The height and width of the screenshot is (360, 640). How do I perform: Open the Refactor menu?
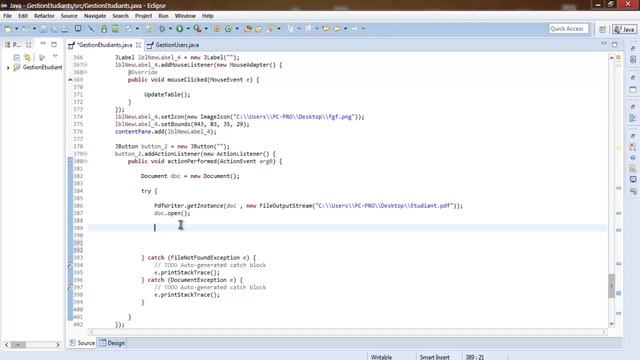(x=44, y=16)
